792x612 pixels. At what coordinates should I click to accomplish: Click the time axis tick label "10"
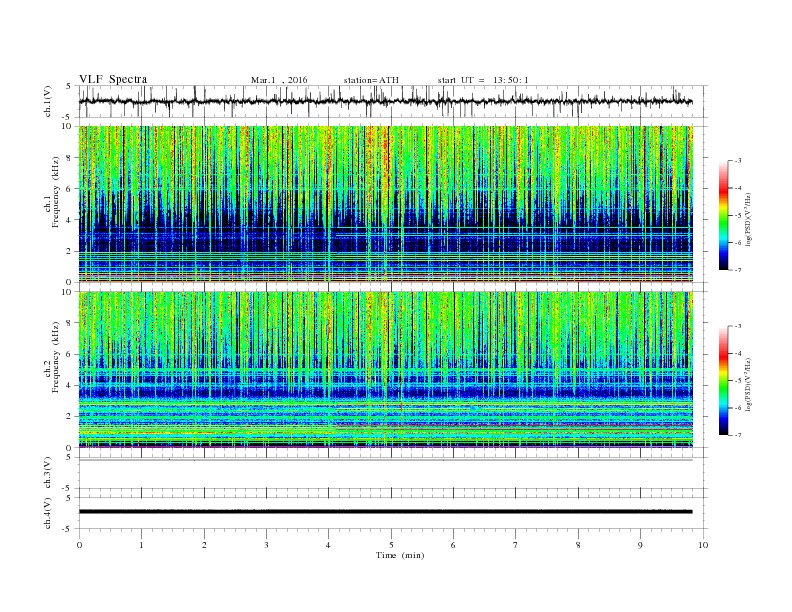[703, 545]
